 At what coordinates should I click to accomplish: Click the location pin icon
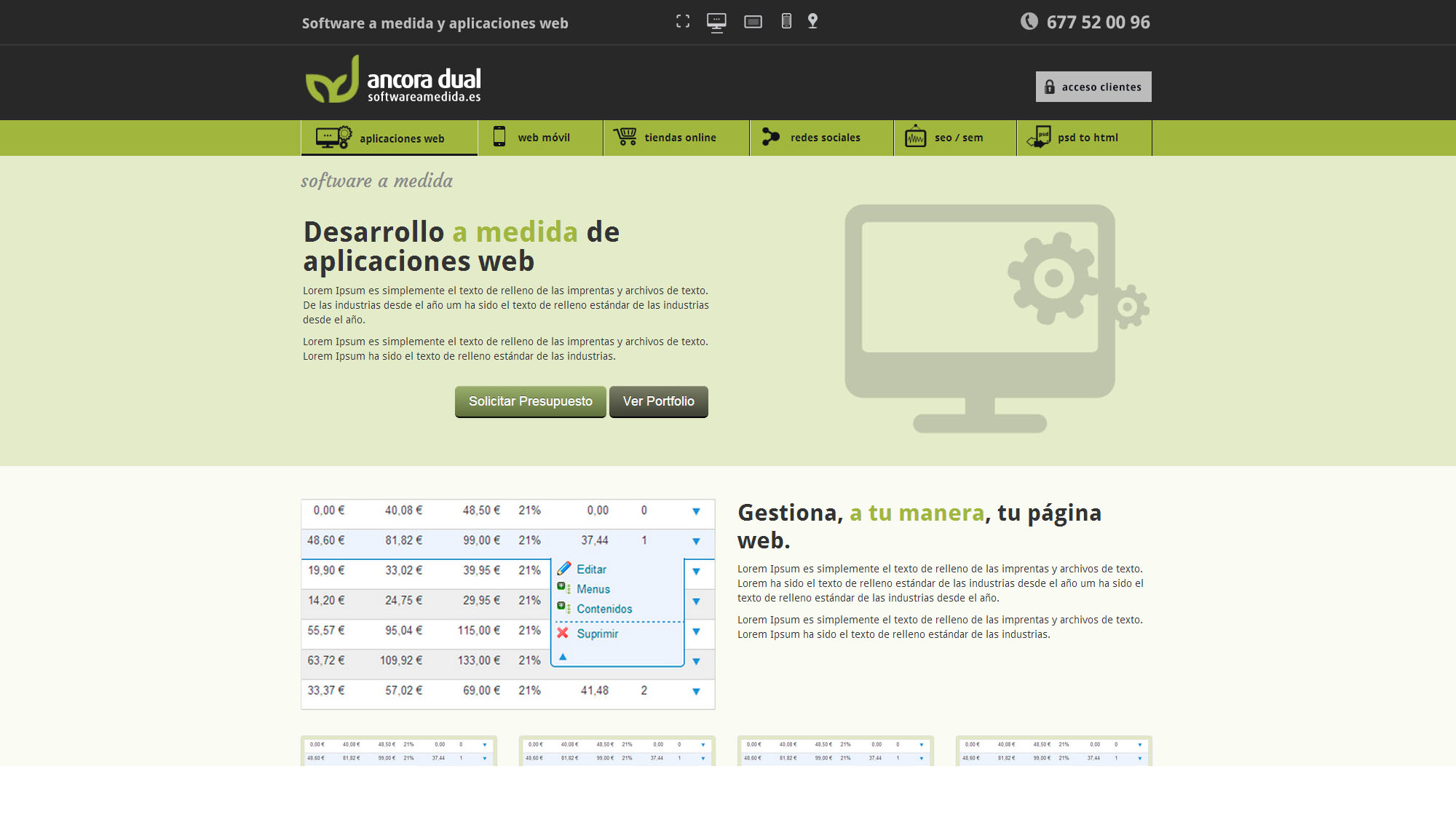(812, 21)
